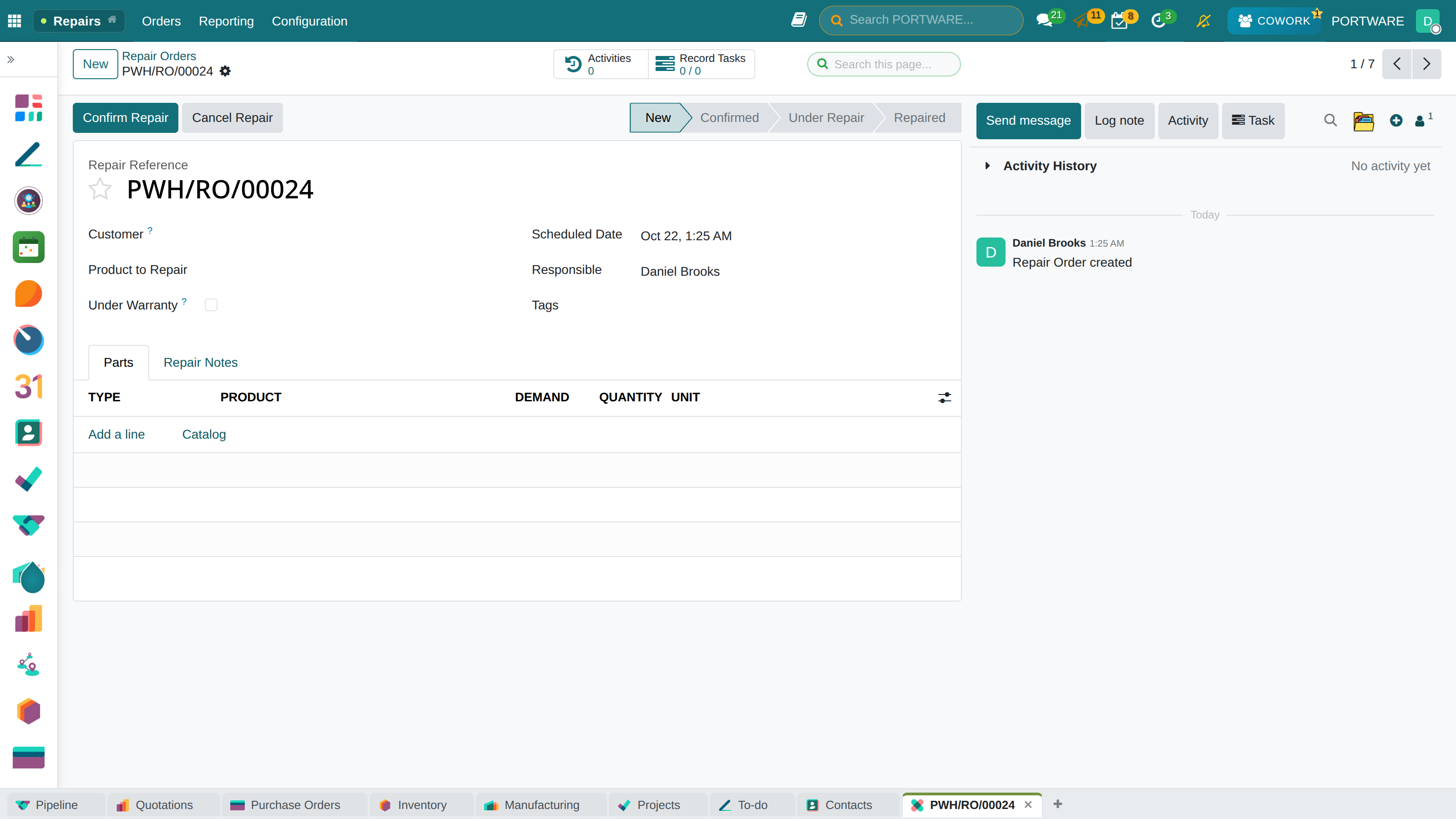This screenshot has height=819, width=1456.
Task: Toggle the Under Warranty checkbox
Action: tap(211, 305)
